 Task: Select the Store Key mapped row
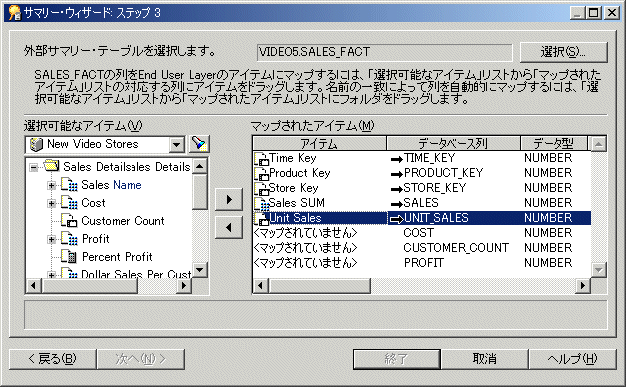pyautogui.click(x=422, y=188)
